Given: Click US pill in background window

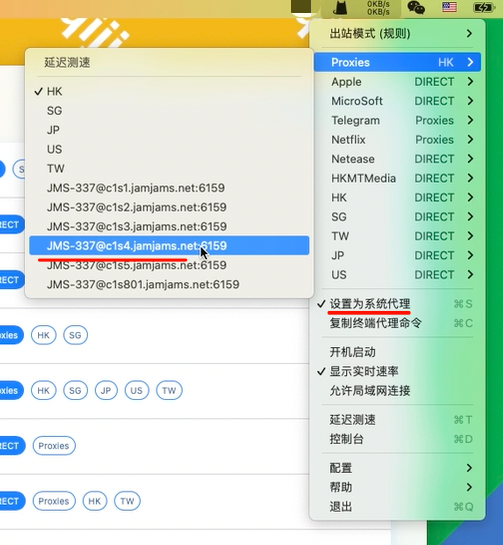Looking at the screenshot, I should pos(137,390).
